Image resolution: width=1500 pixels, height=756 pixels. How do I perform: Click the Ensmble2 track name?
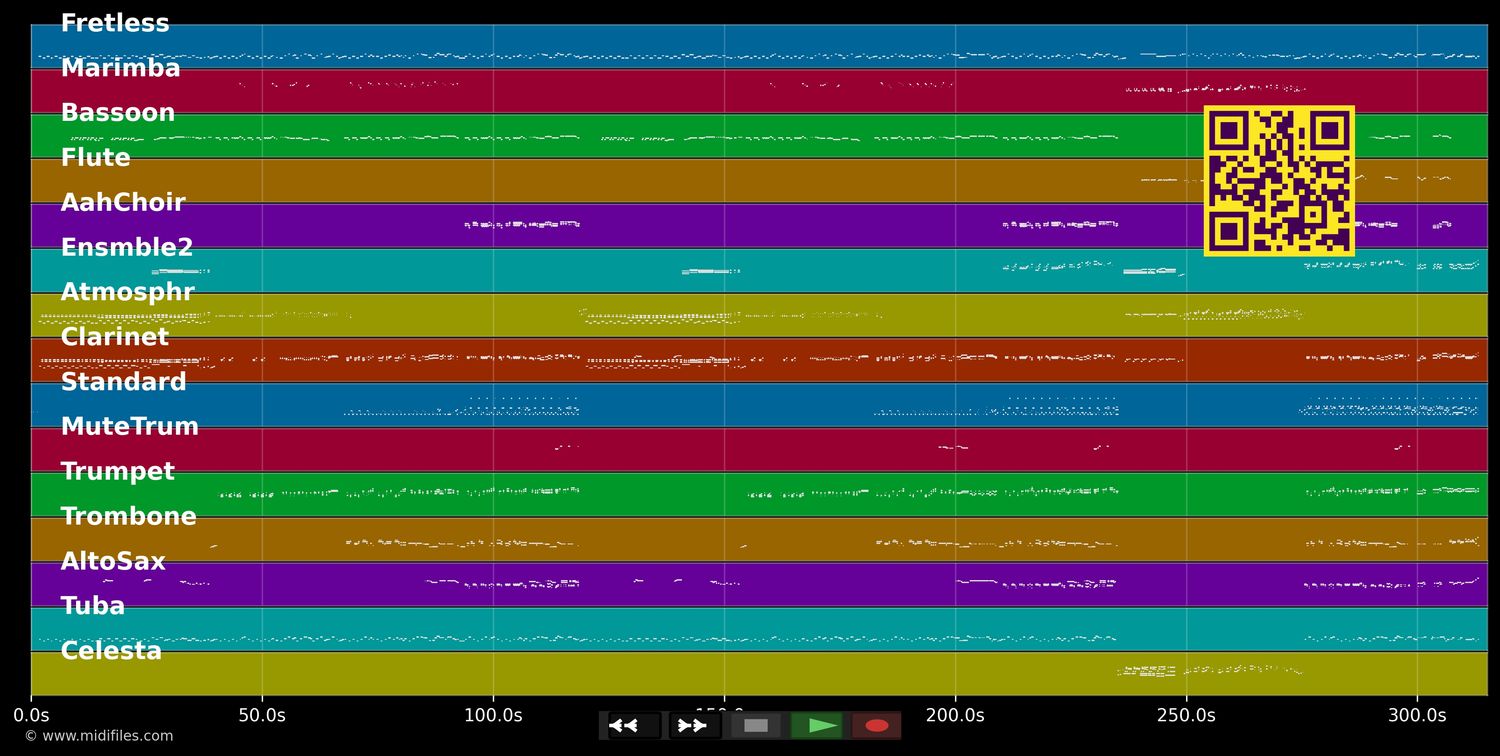[x=126, y=247]
